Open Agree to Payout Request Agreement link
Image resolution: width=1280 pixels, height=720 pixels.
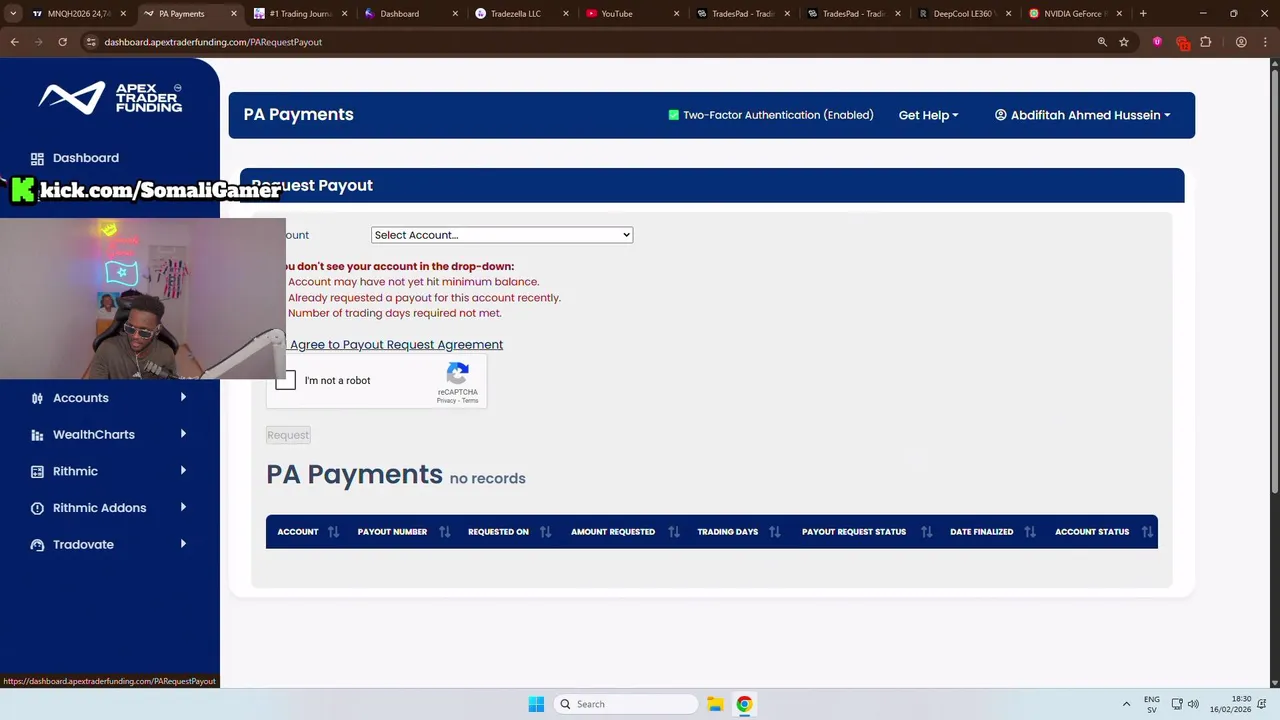point(396,344)
